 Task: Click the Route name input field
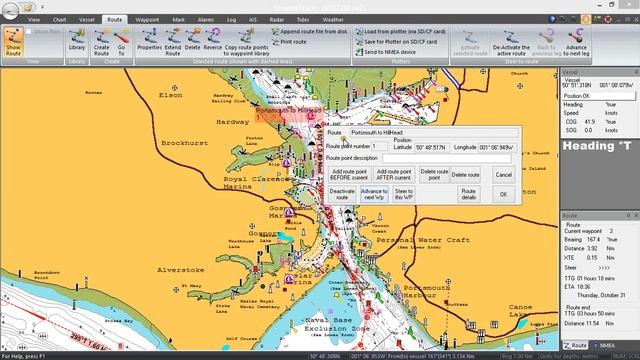coord(434,133)
